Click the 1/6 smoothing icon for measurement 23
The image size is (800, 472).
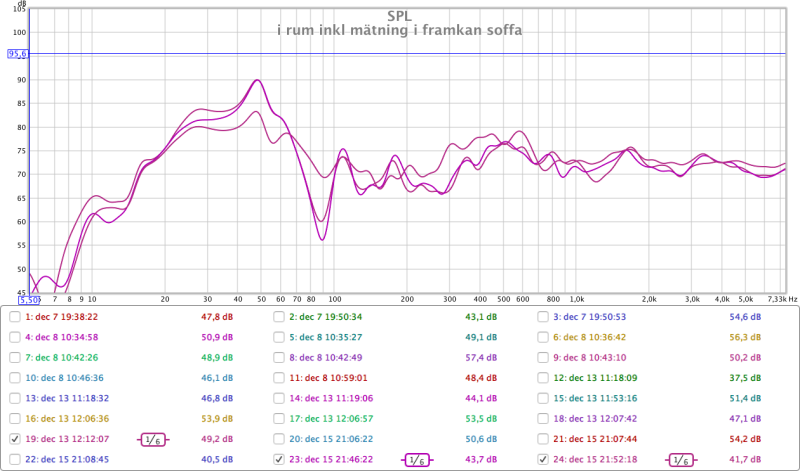(418, 459)
